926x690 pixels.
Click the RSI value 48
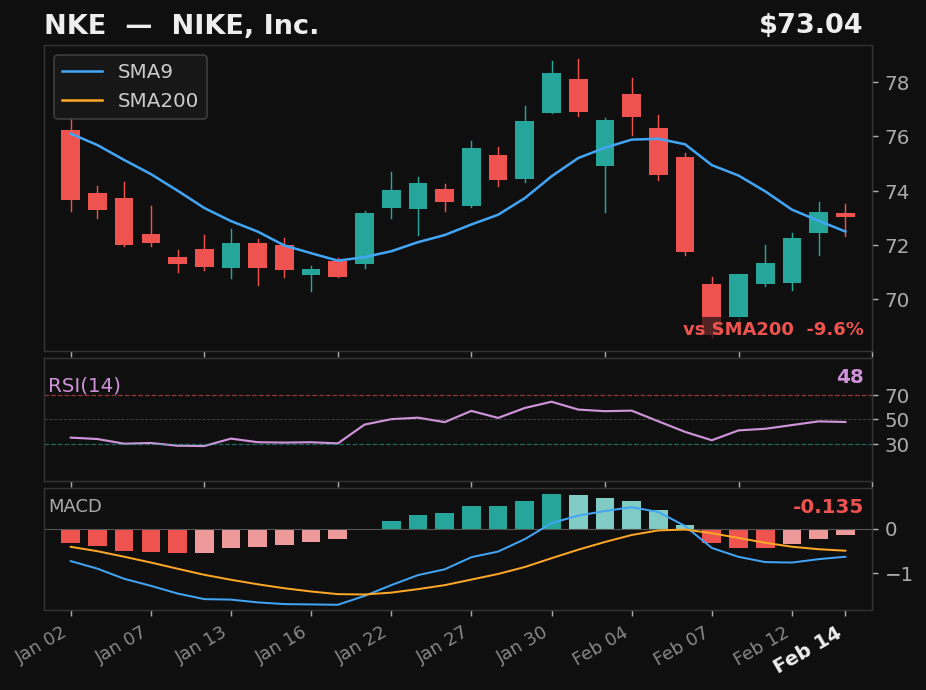tap(850, 376)
